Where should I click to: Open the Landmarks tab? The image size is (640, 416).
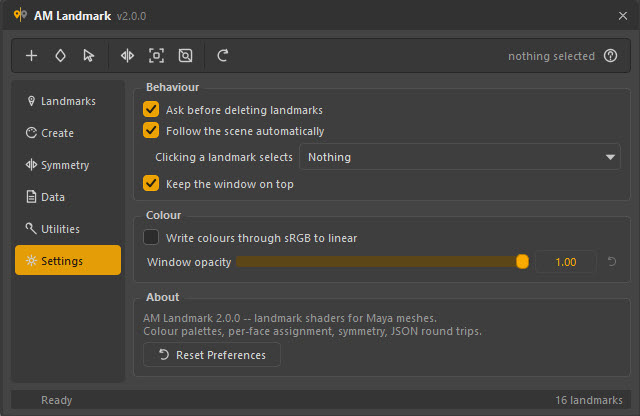pos(68,101)
